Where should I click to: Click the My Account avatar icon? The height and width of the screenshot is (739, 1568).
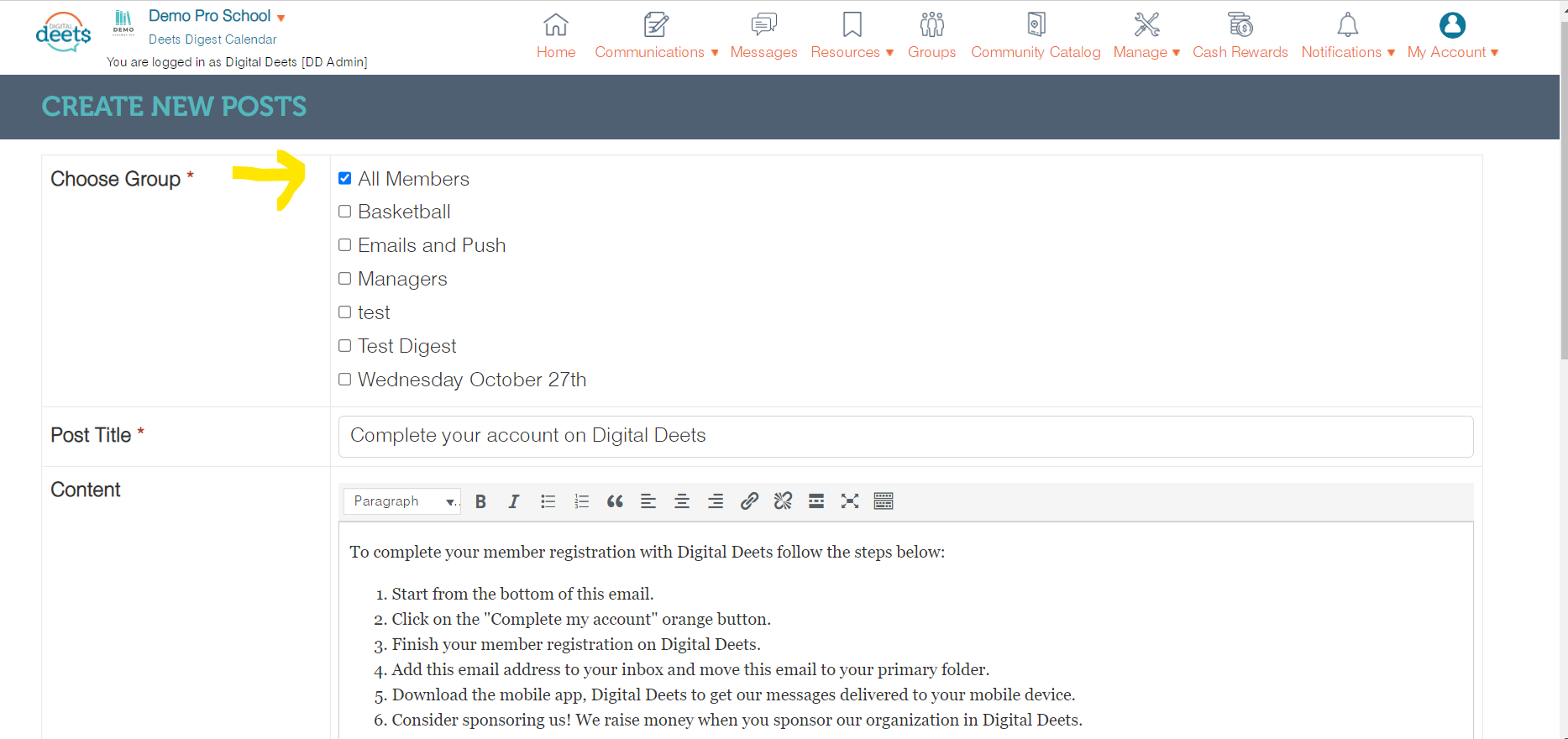pyautogui.click(x=1452, y=25)
